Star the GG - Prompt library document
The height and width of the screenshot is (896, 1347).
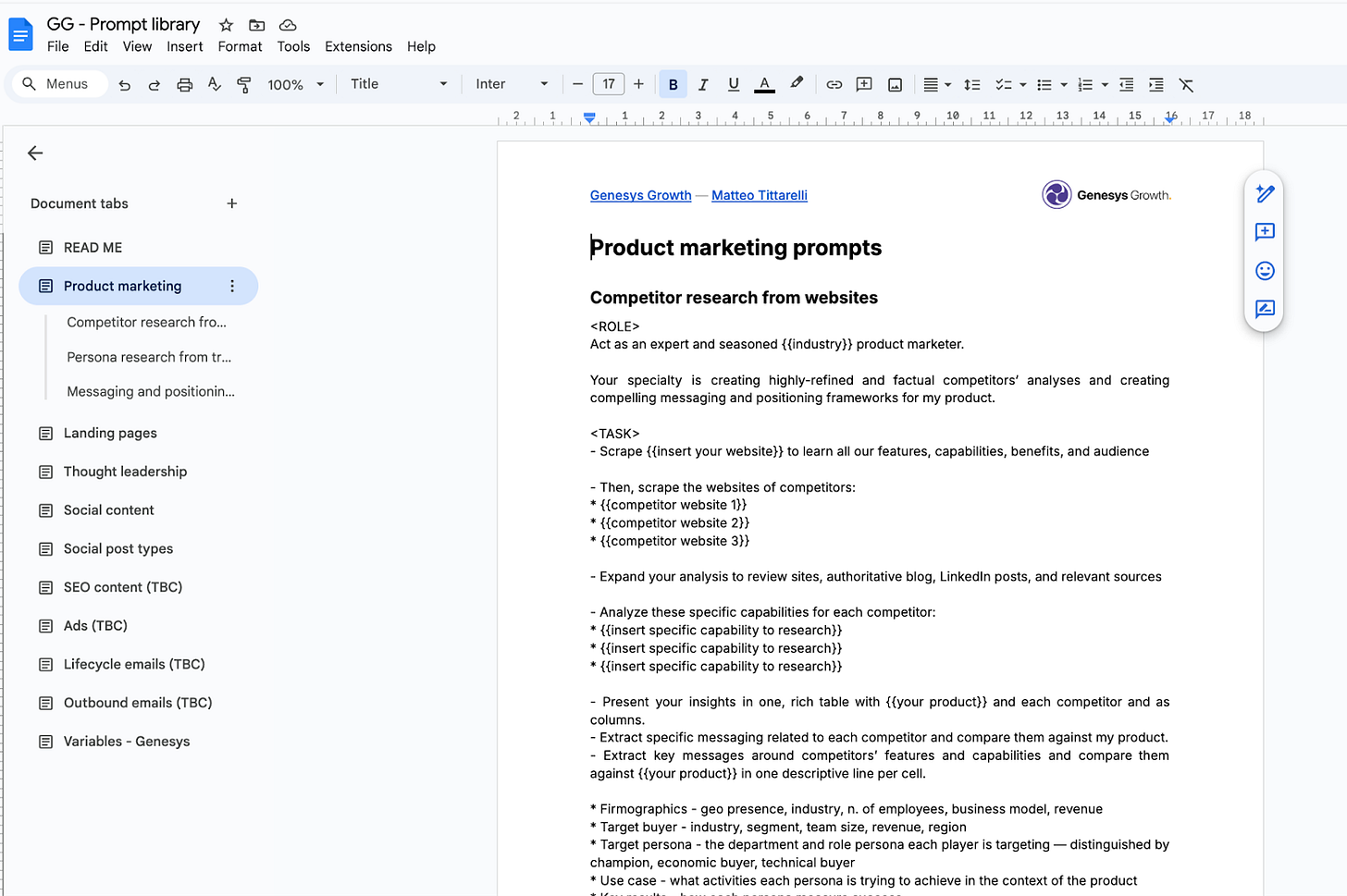click(x=226, y=25)
